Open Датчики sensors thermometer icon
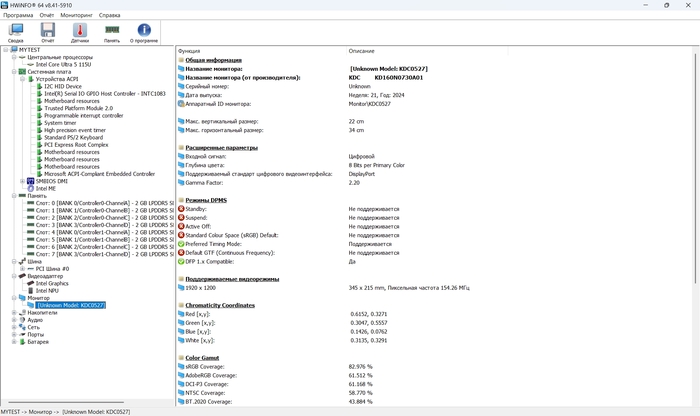The height and width of the screenshot is (416, 700). point(80,32)
